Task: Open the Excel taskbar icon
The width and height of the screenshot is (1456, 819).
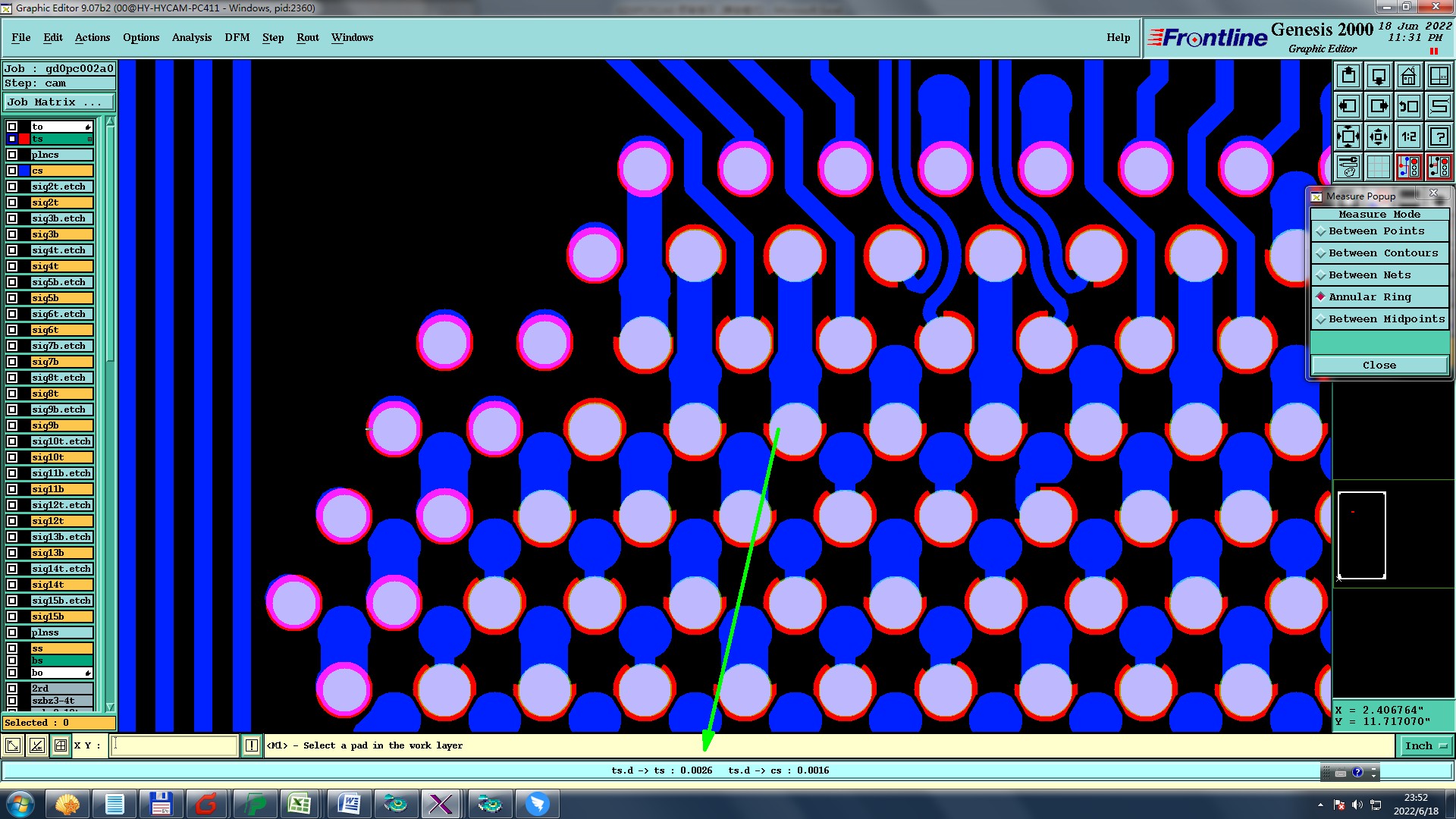Action: [x=300, y=804]
